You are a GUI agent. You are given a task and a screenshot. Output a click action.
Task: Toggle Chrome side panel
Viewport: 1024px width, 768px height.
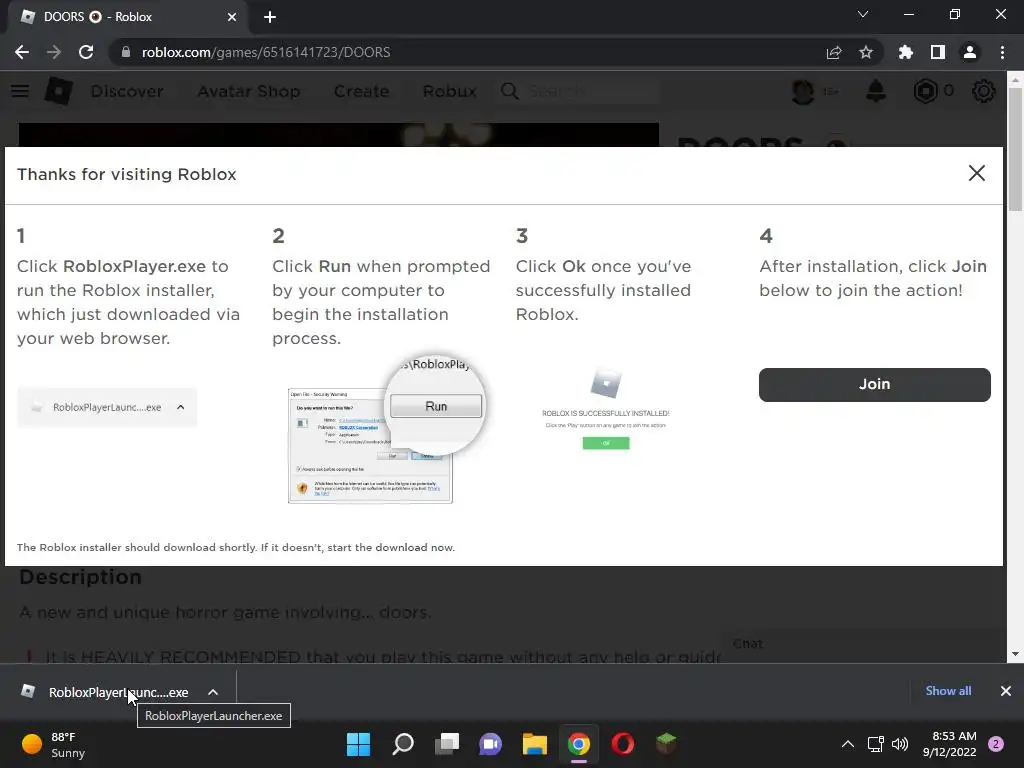(938, 52)
